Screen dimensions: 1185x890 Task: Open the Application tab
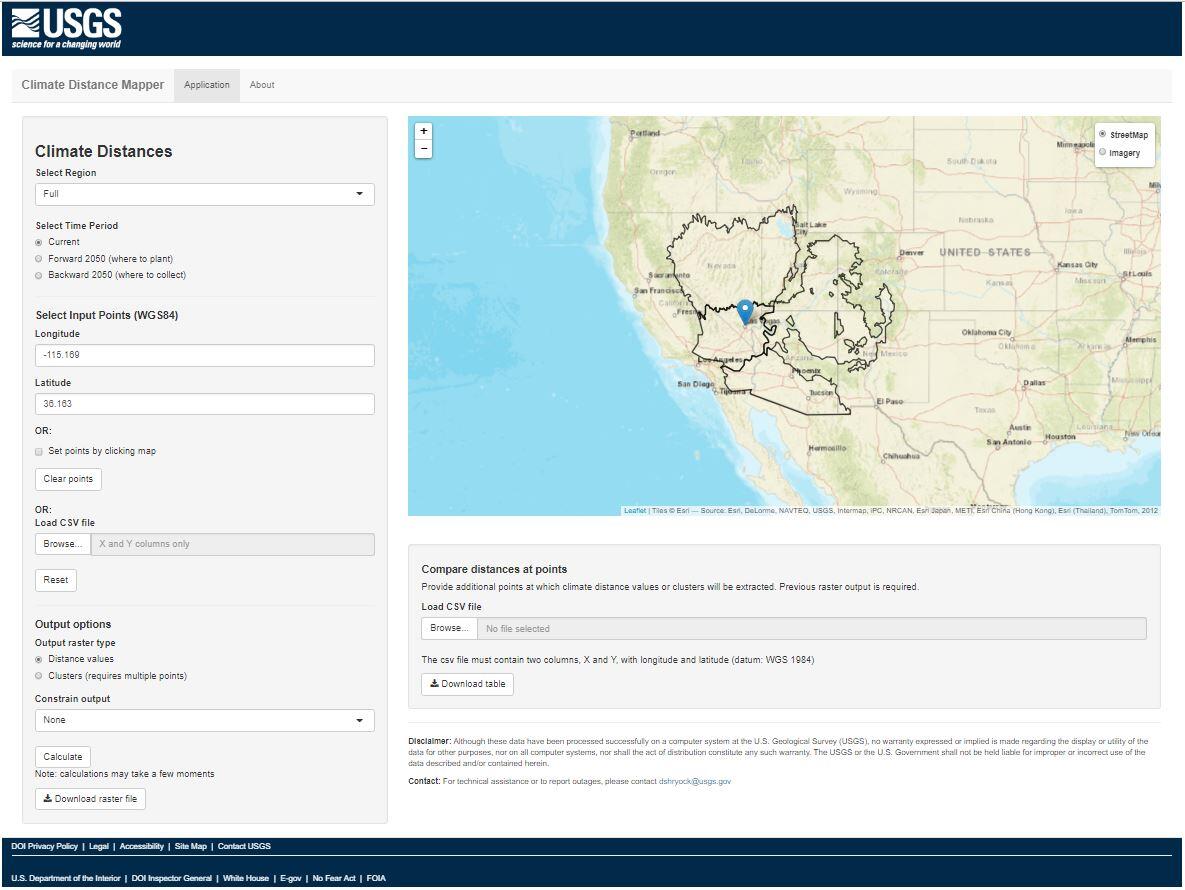(207, 85)
